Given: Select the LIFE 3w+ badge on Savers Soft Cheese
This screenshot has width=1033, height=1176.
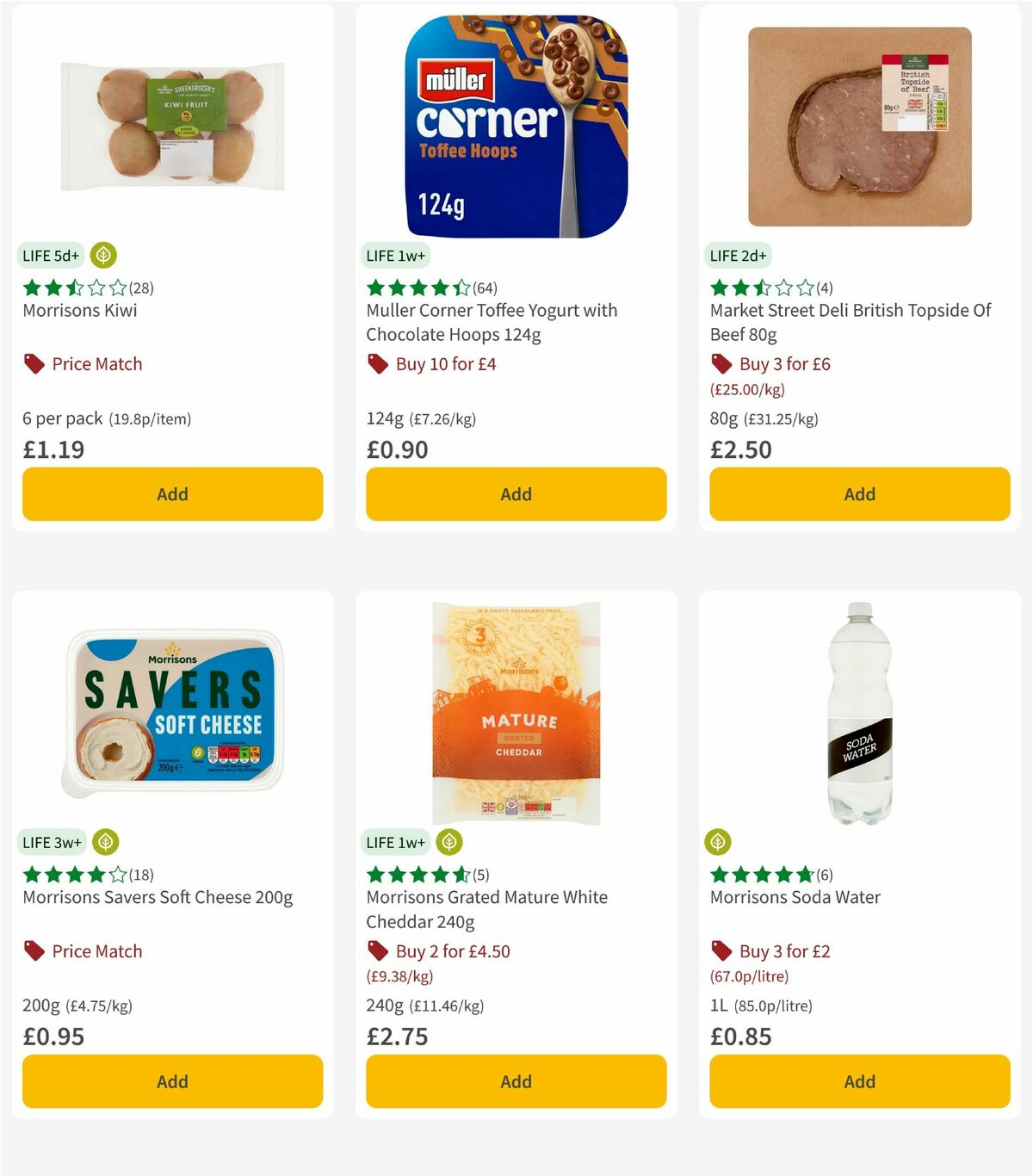Looking at the screenshot, I should [51, 842].
